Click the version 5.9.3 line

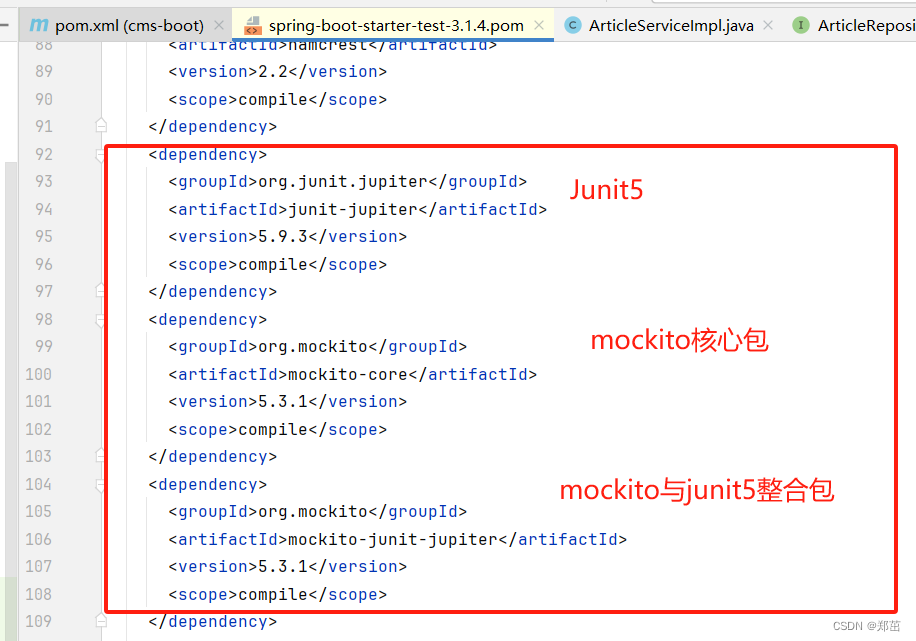pyautogui.click(x=287, y=237)
